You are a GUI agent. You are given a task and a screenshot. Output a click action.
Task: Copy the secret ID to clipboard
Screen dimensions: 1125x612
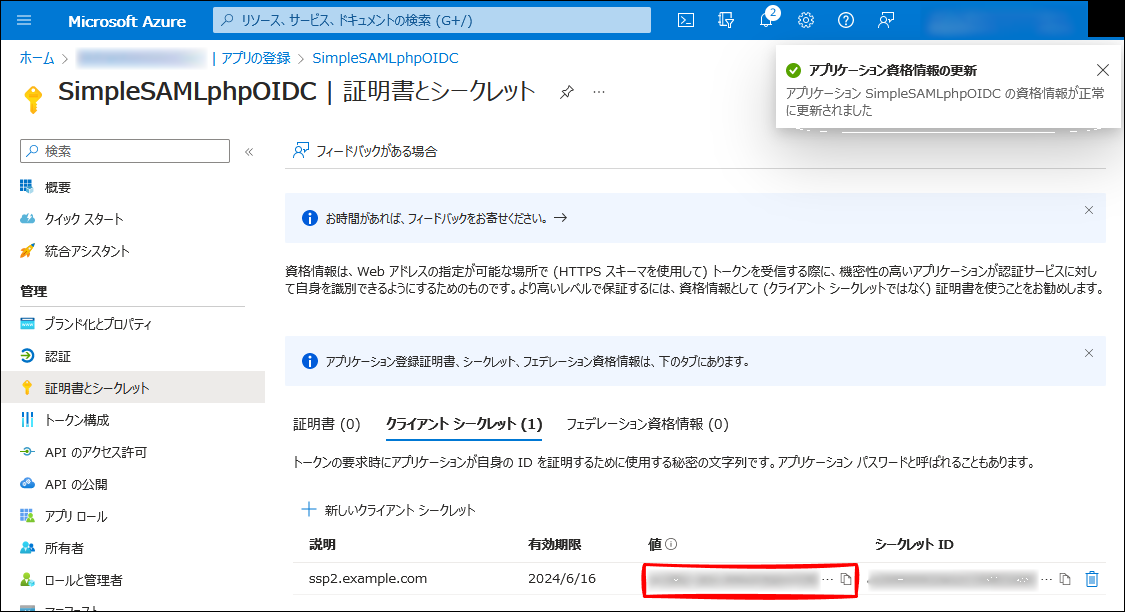[x=1065, y=579]
